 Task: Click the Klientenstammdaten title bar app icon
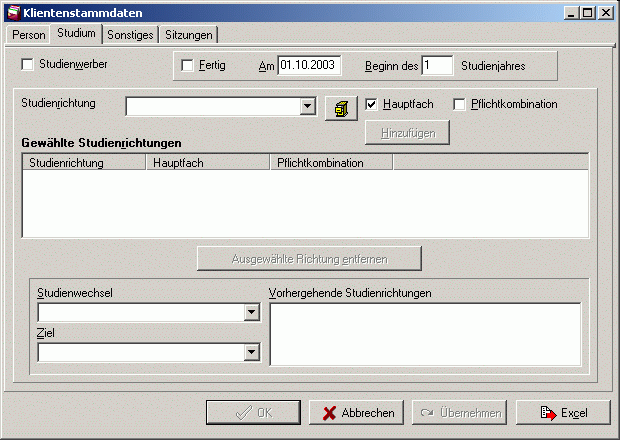click(x=14, y=13)
